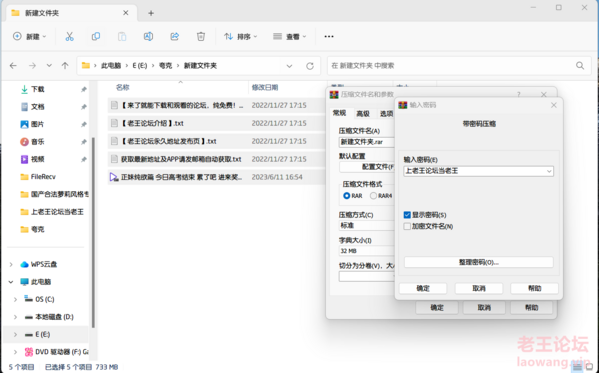Open address bar history dropdown
Viewport: 599px width, 373px height.
(289, 66)
